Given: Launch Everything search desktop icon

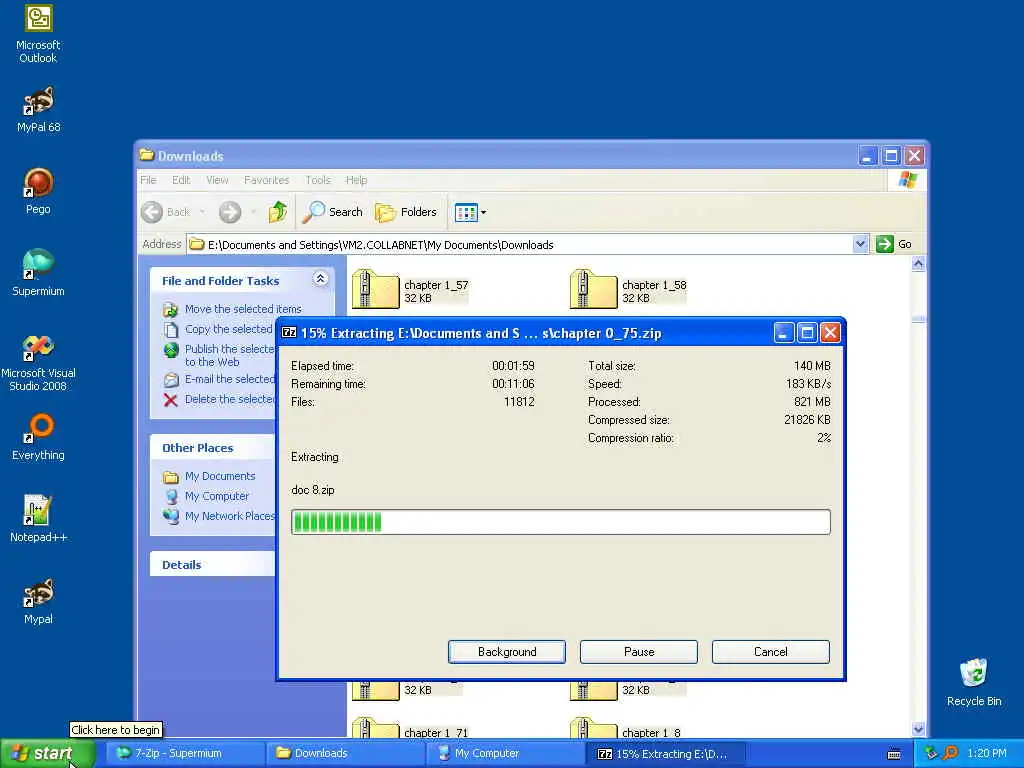Looking at the screenshot, I should 38,437.
